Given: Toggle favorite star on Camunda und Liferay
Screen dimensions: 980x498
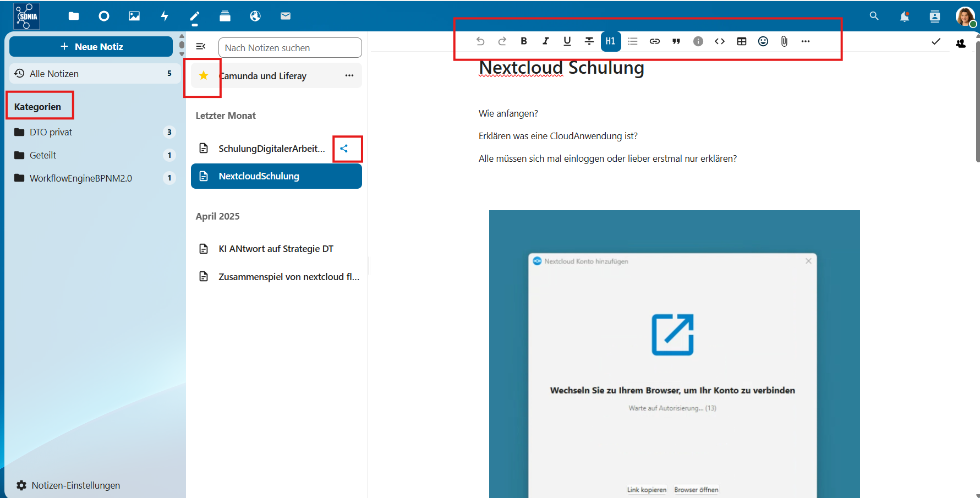Looking at the screenshot, I should coord(203,75).
